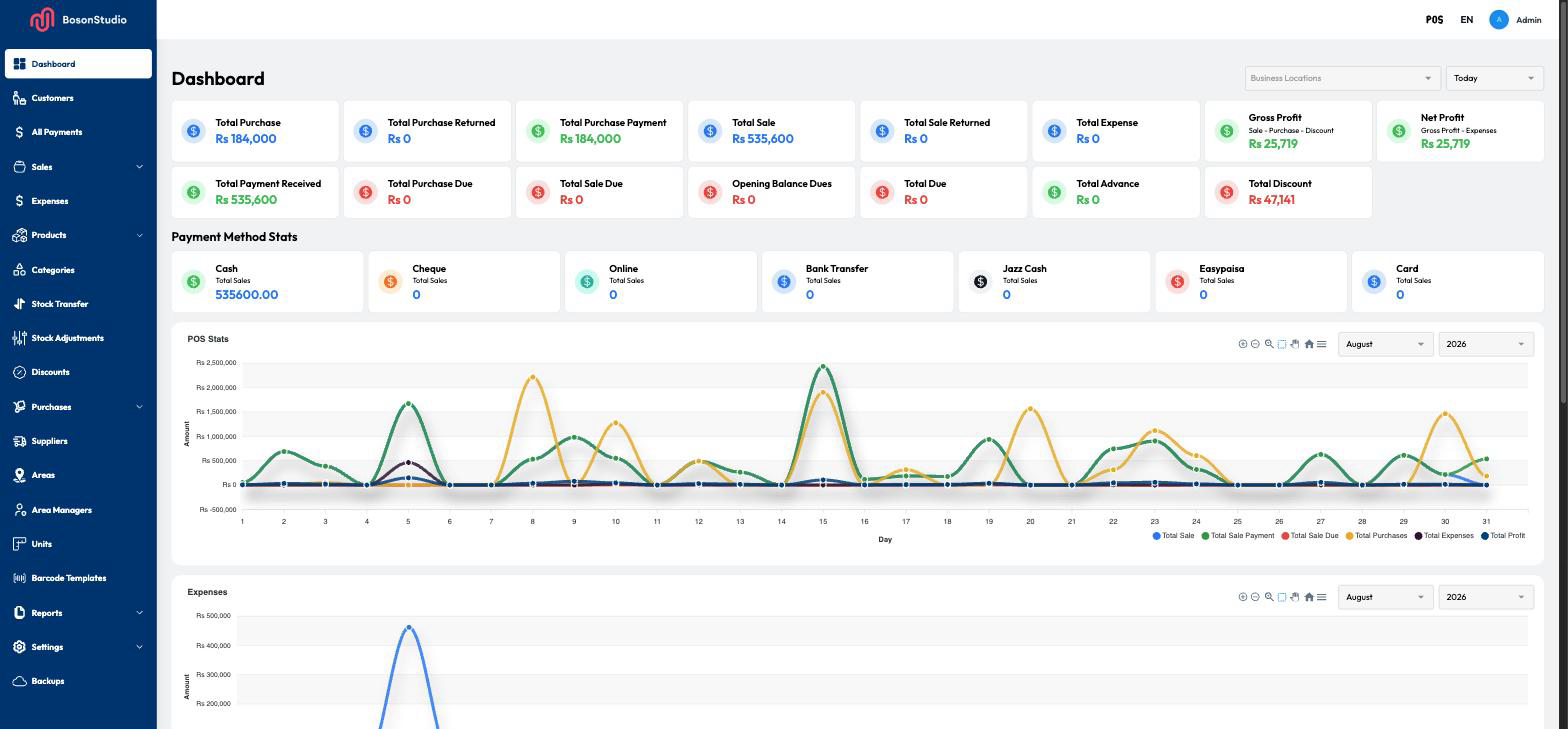Expand the Sales submenu chevron
Viewport: 1568px width, 729px height.
[139, 167]
